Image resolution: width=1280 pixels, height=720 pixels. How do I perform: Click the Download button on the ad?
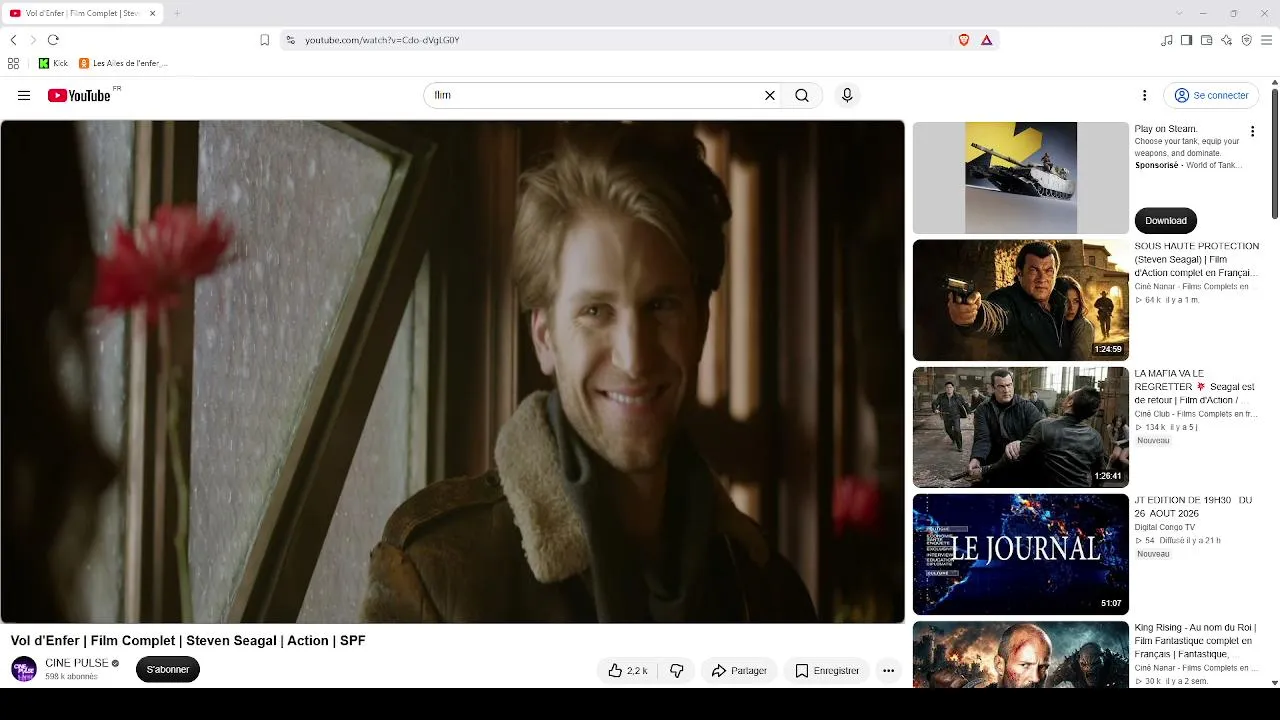tap(1166, 220)
